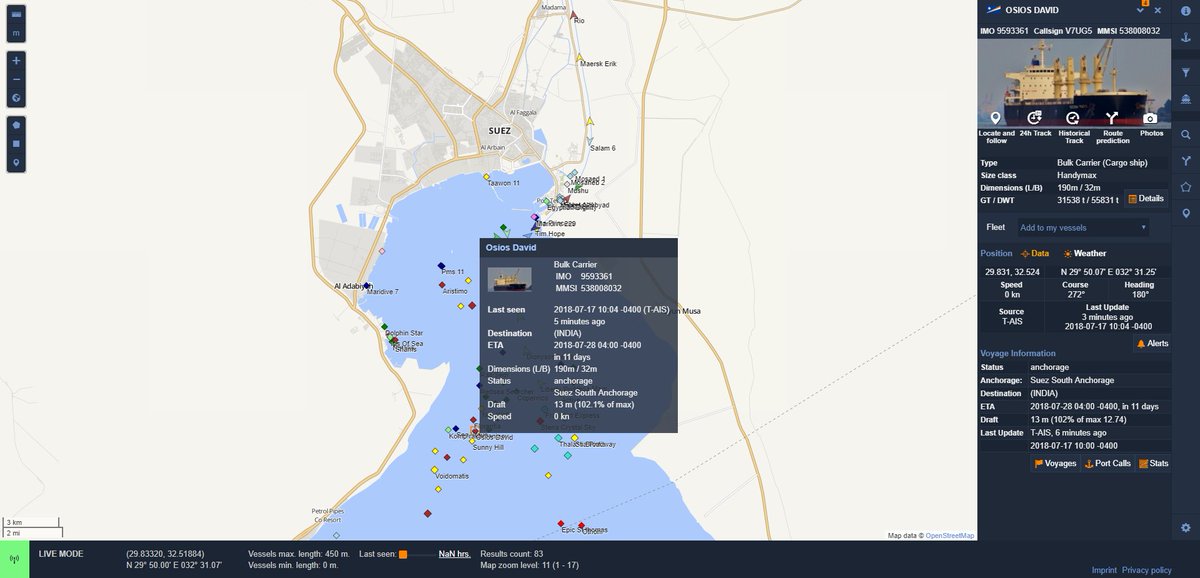The width and height of the screenshot is (1200, 578).
Task: Toggle the 'm' distance unit button
Action: coord(16,33)
